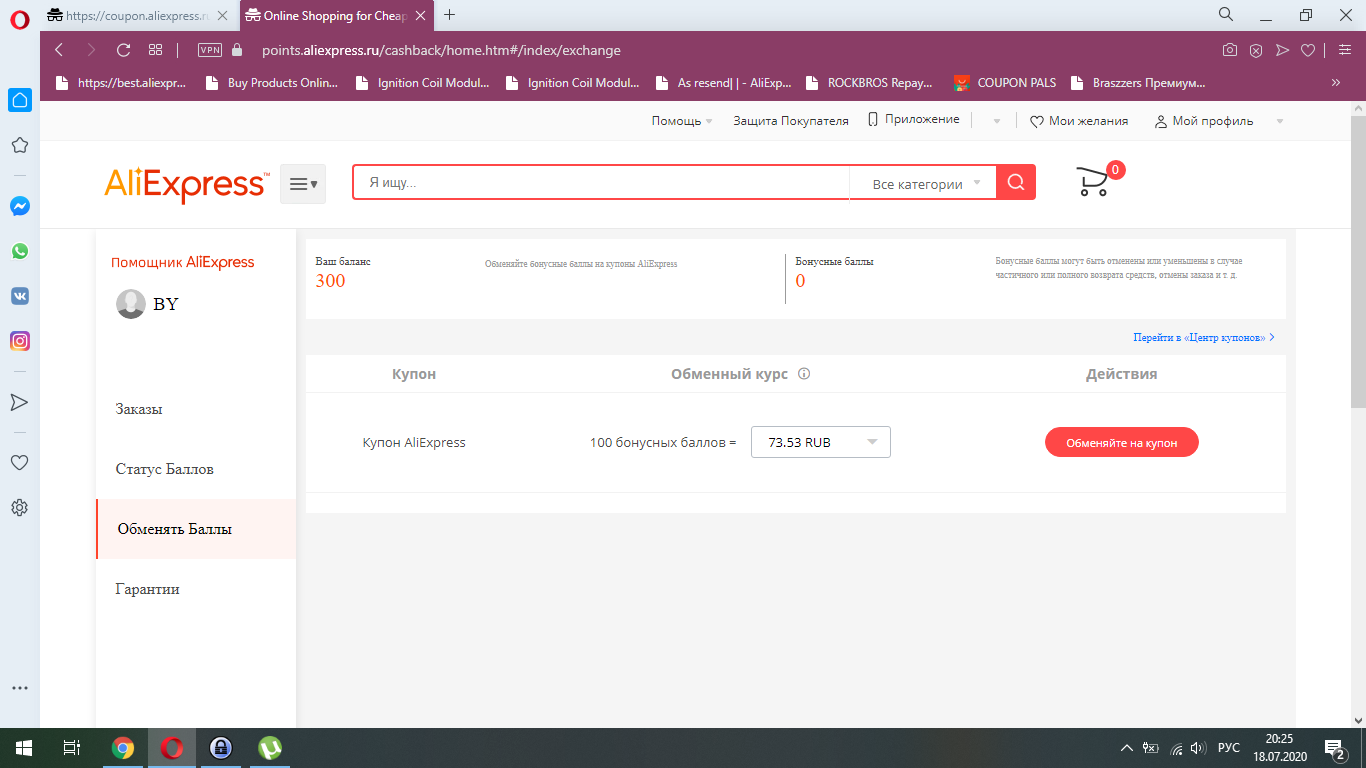Search tabs with magnifier icon
1366x768 pixels.
tap(1225, 14)
